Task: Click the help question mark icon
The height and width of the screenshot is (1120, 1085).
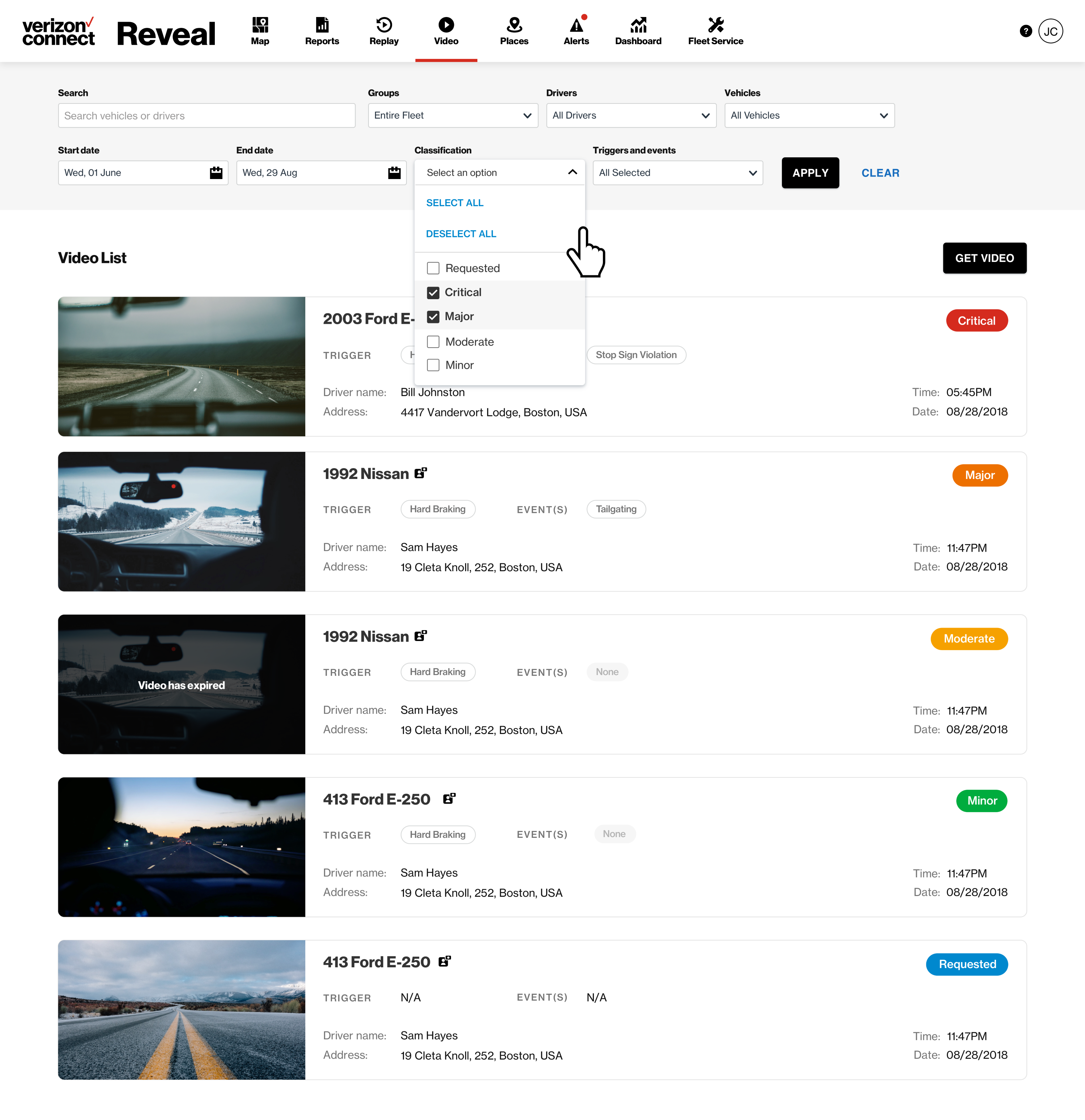Action: click(x=1026, y=31)
